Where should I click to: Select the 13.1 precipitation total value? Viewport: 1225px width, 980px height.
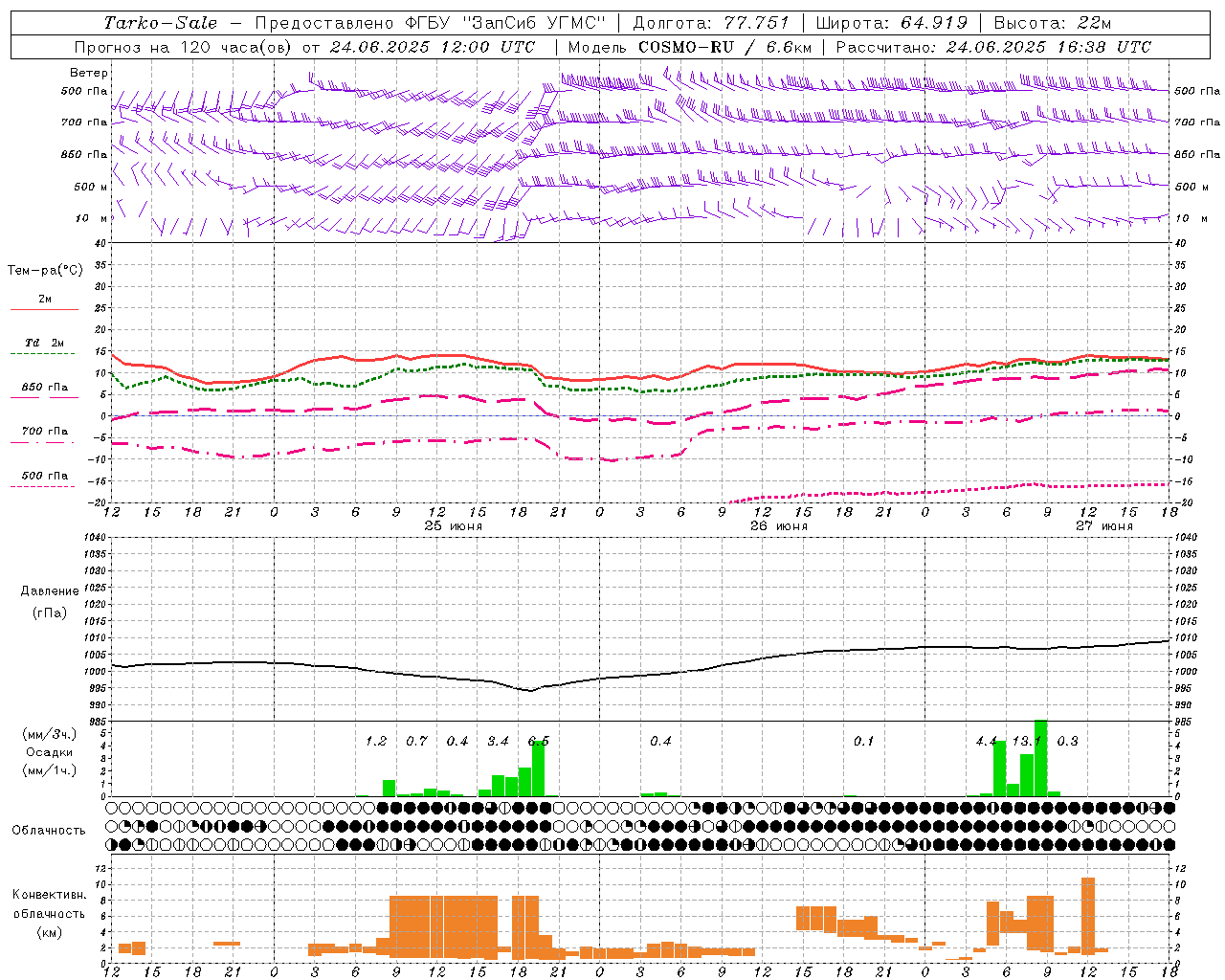[x=1026, y=742]
